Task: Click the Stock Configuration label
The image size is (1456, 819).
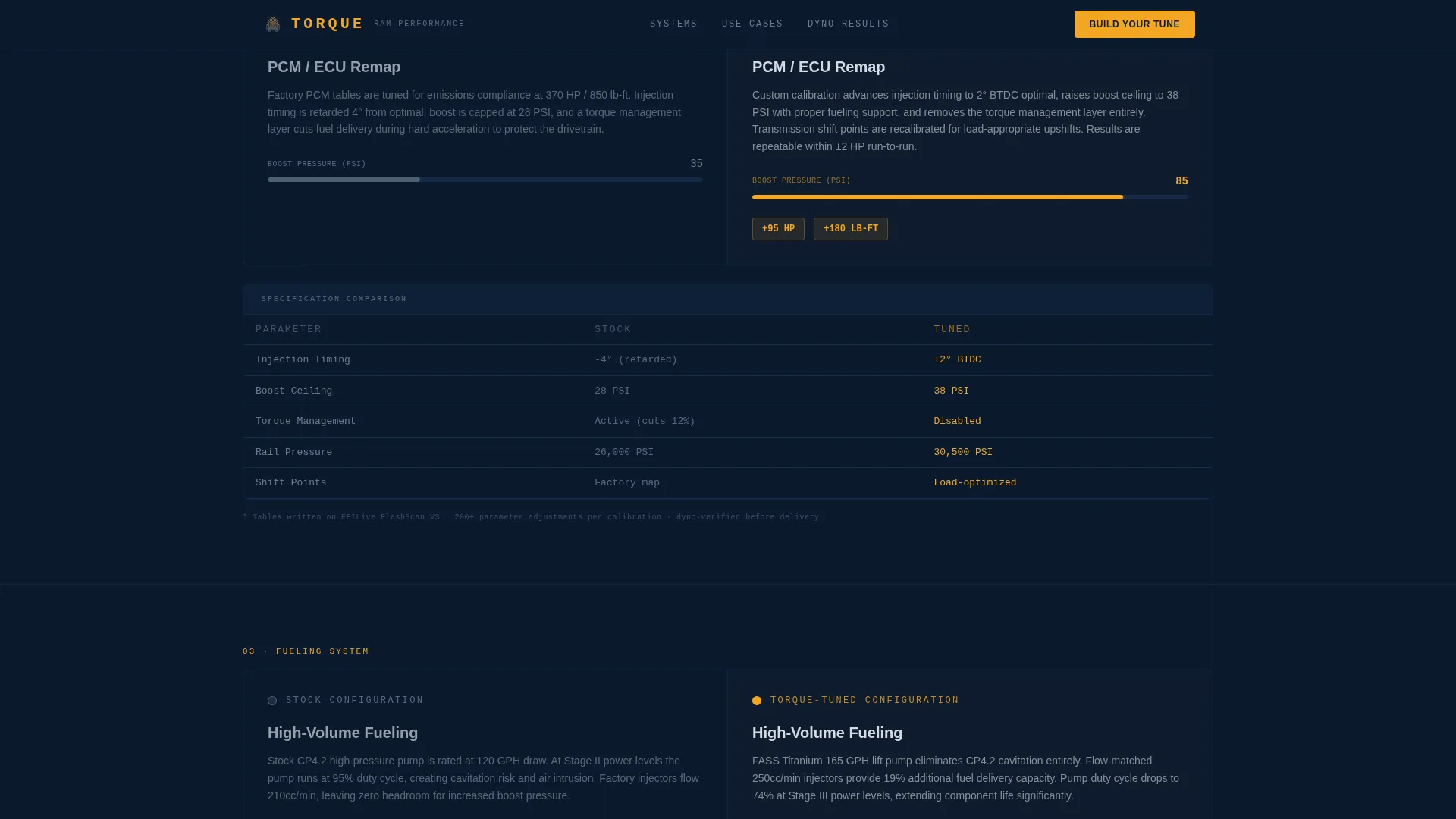Action: [x=355, y=701]
